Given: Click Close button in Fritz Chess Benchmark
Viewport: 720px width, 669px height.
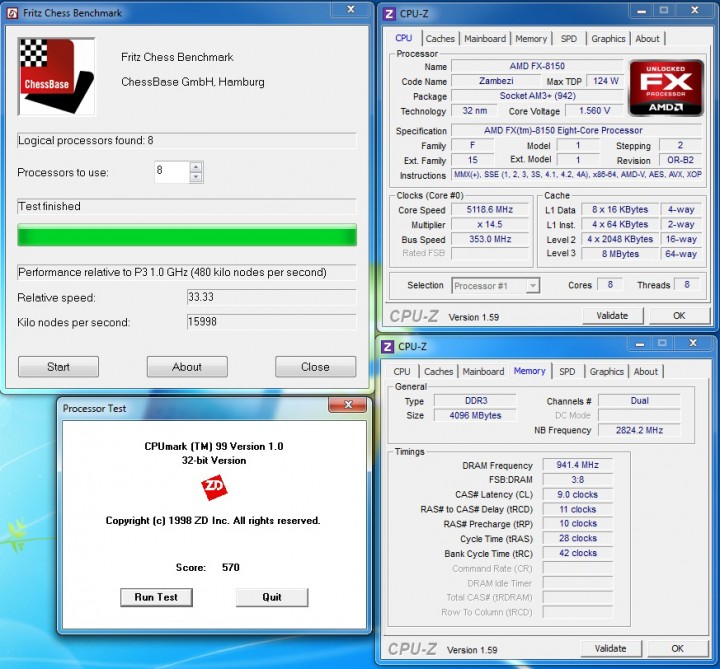Looking at the screenshot, I should tap(315, 367).
